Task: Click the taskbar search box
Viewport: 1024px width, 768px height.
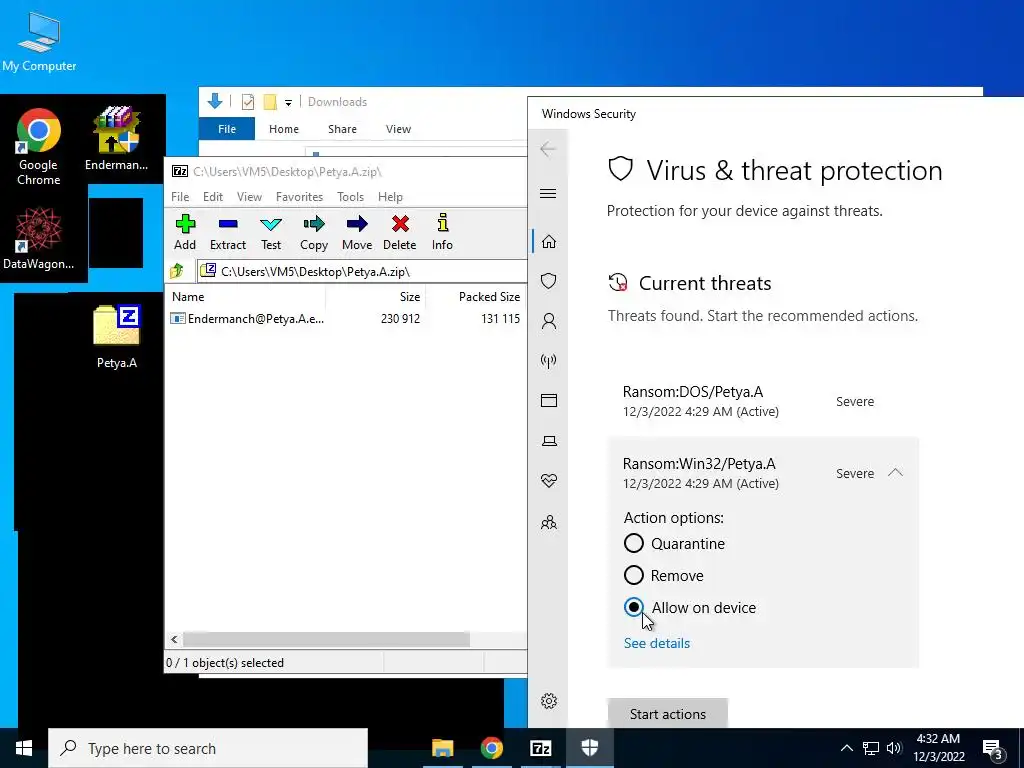Action: (x=208, y=748)
